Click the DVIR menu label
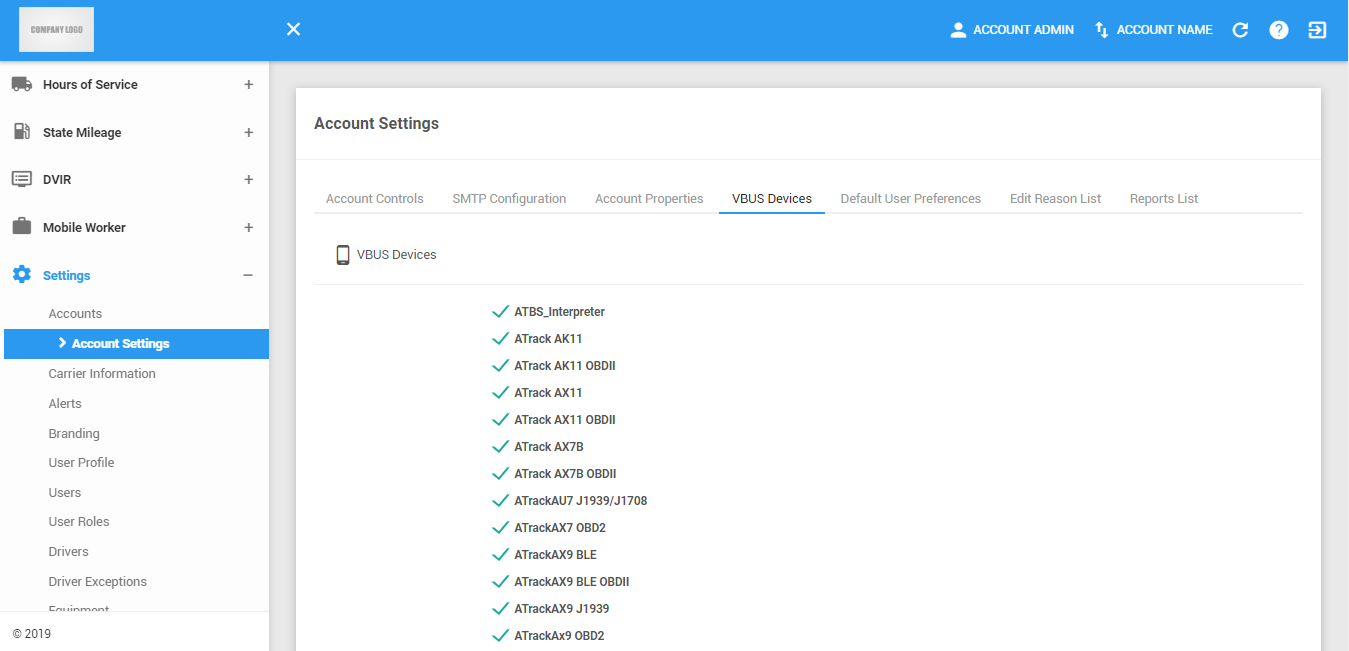This screenshot has width=1349, height=651. point(57,179)
